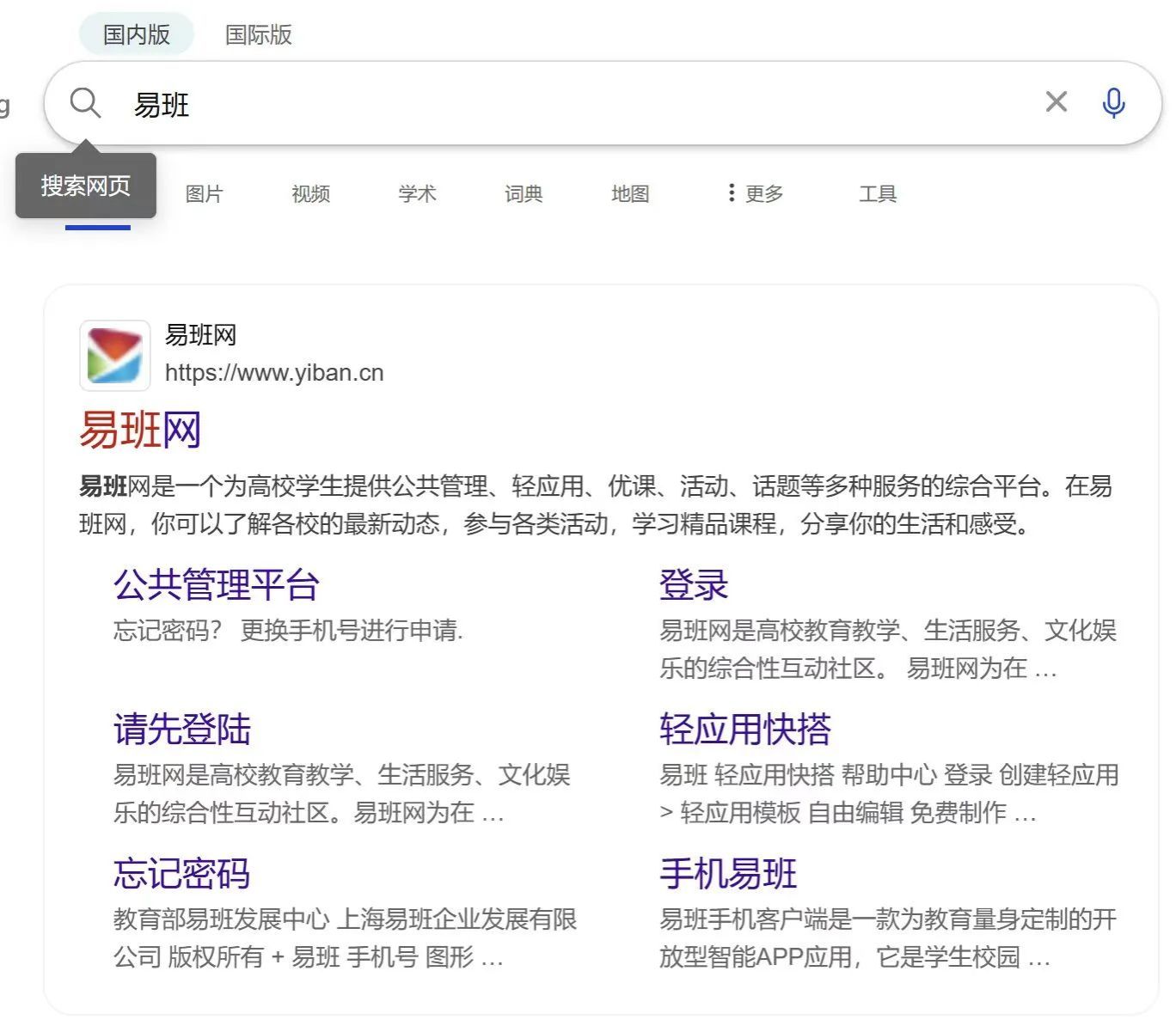Open the 登录 sitelink

pos(694,585)
